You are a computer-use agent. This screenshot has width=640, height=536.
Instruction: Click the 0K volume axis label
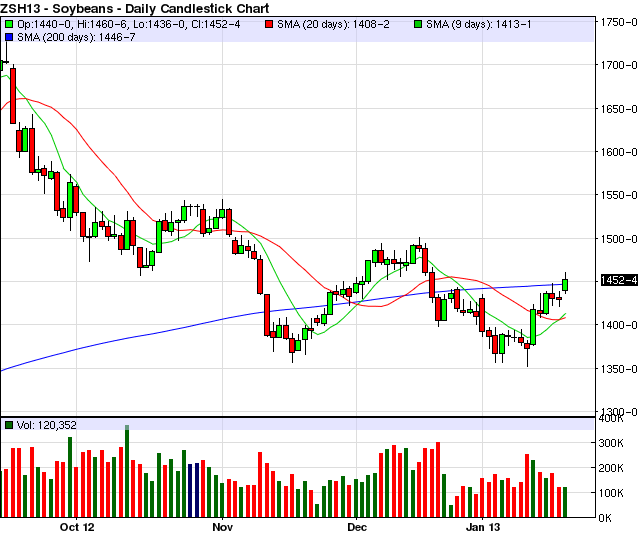click(605, 518)
